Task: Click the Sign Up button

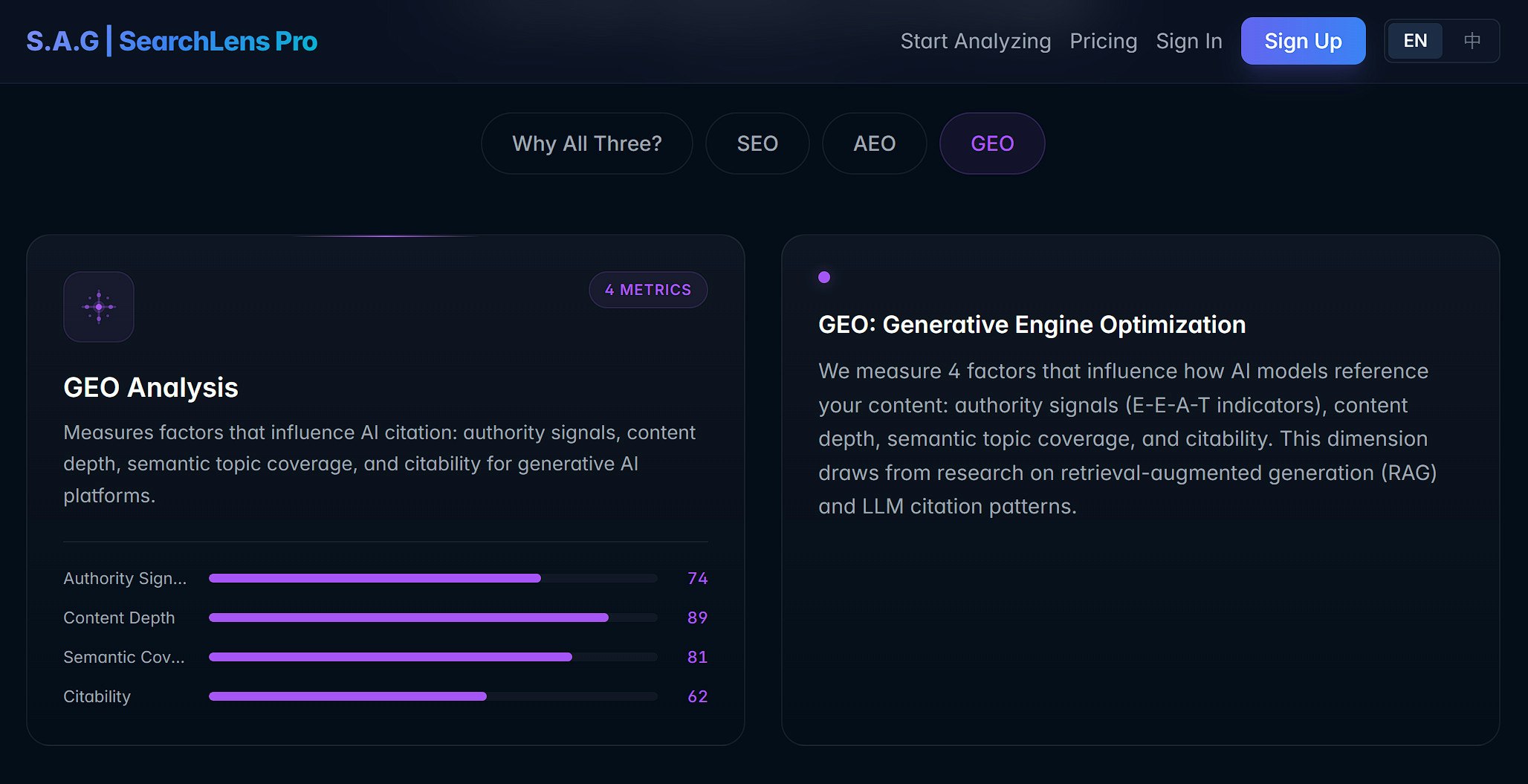Action: coord(1303,41)
